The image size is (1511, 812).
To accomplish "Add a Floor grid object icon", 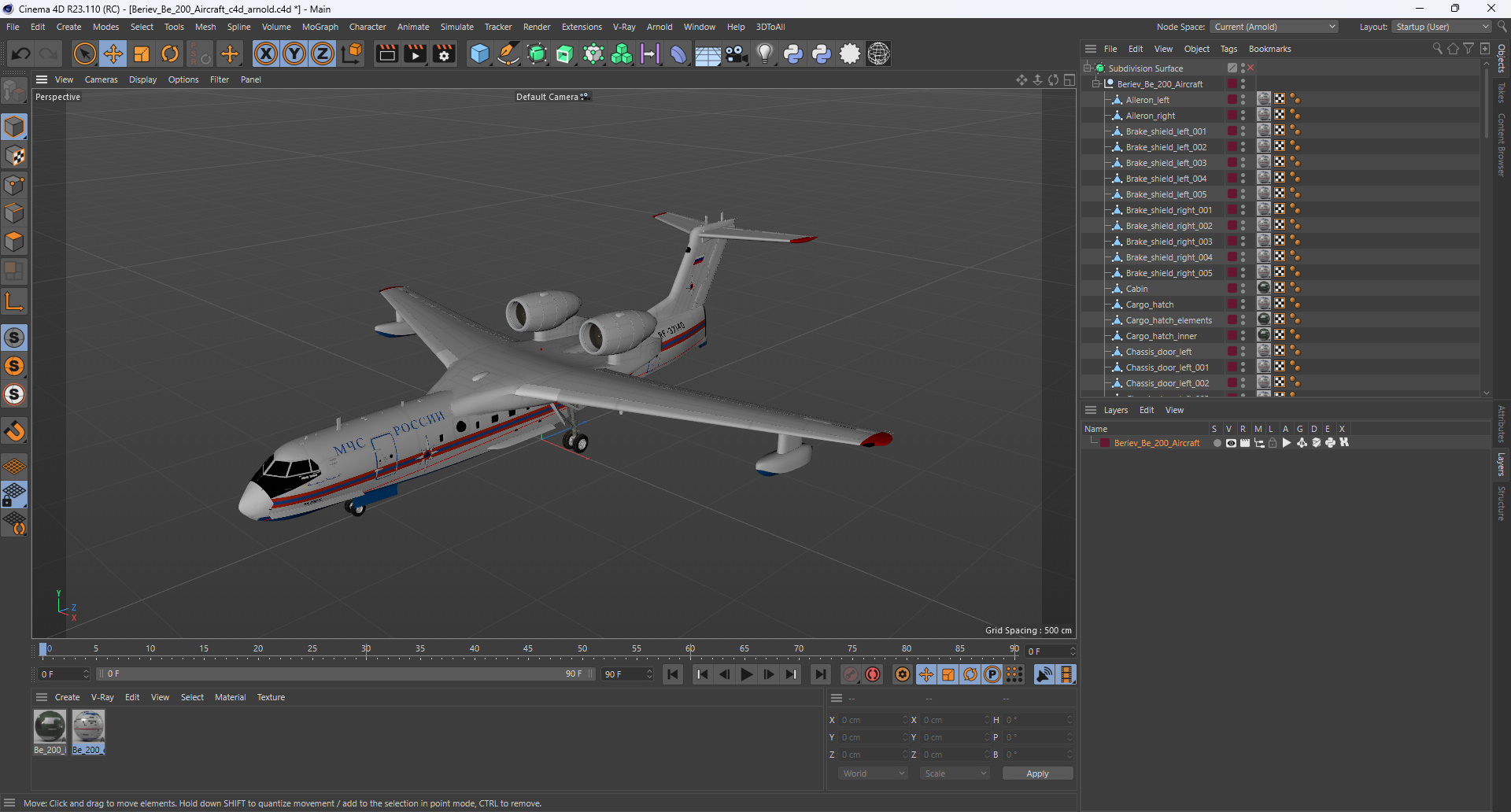I will [x=707, y=54].
